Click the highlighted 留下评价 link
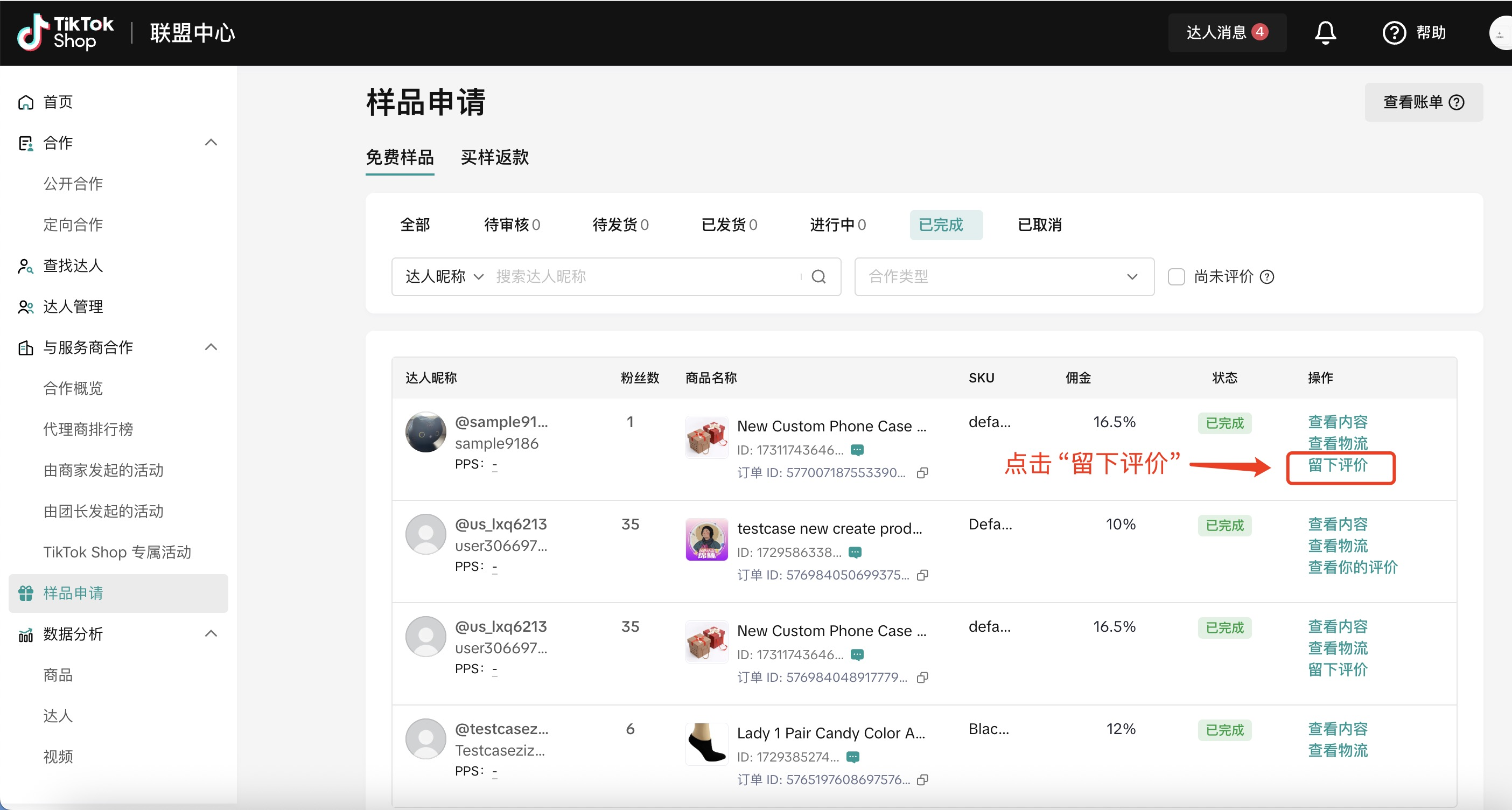 [x=1337, y=465]
